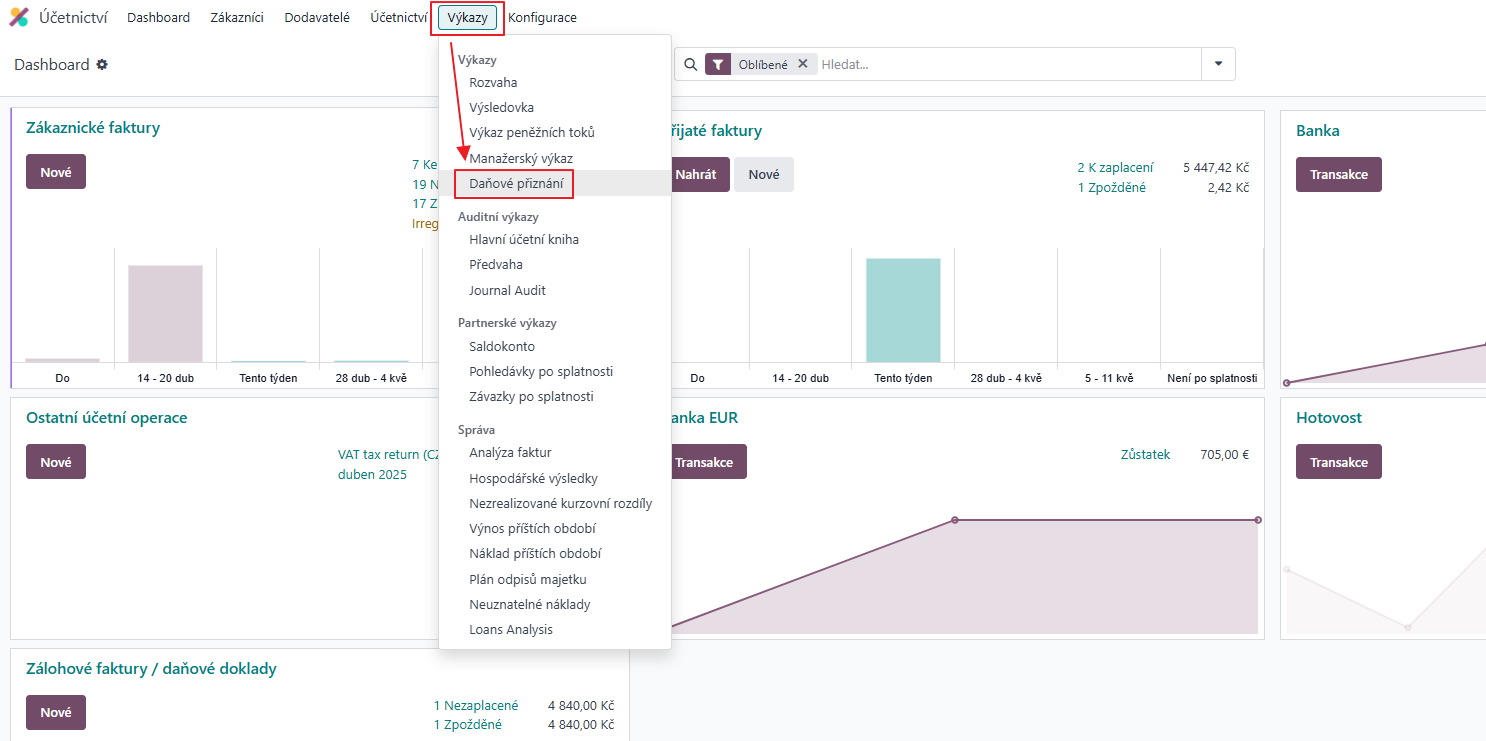Screen dimensions: 1486x741
Task: Open Hlavní účetní kniha report
Action: [524, 240]
